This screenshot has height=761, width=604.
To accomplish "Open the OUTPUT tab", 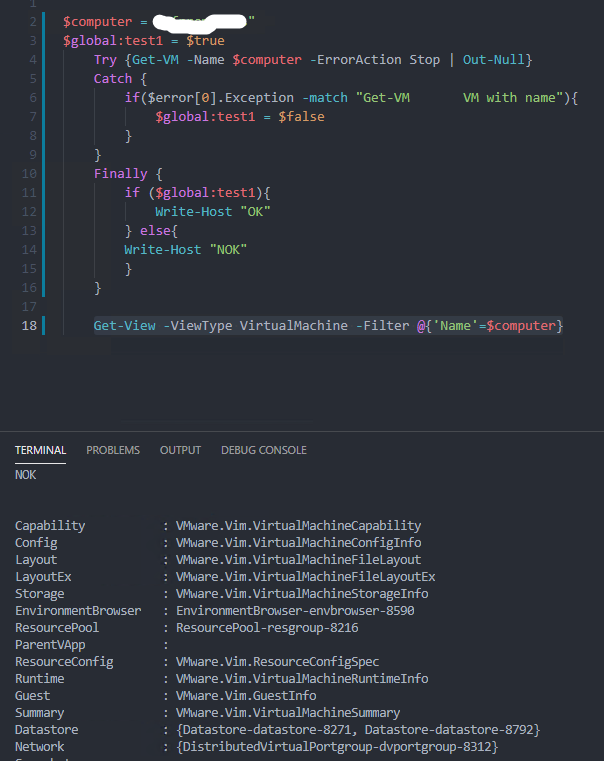I will 180,450.
